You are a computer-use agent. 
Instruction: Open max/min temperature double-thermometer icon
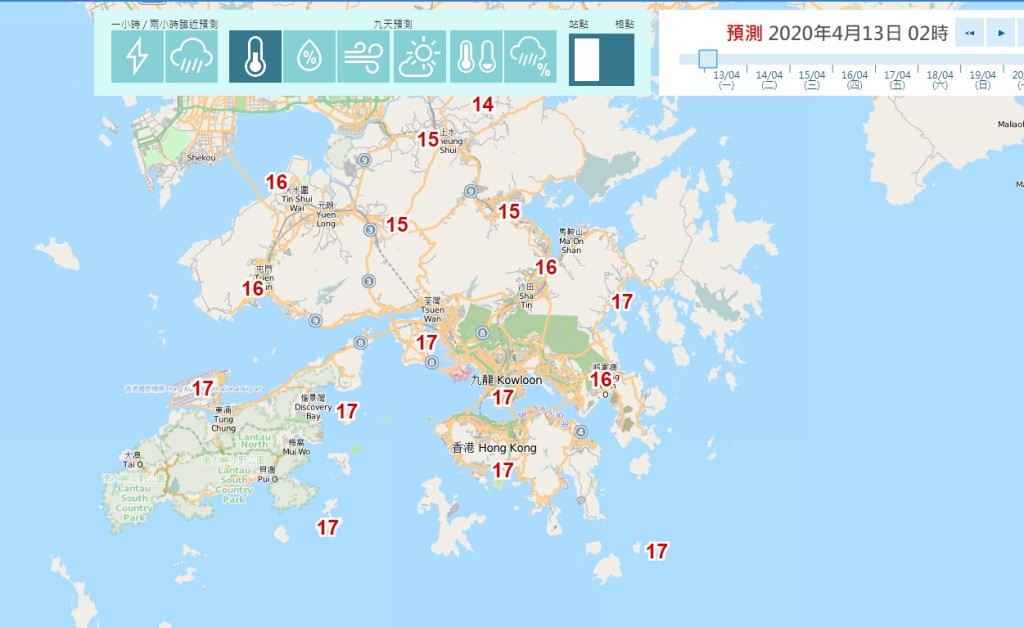coord(476,57)
